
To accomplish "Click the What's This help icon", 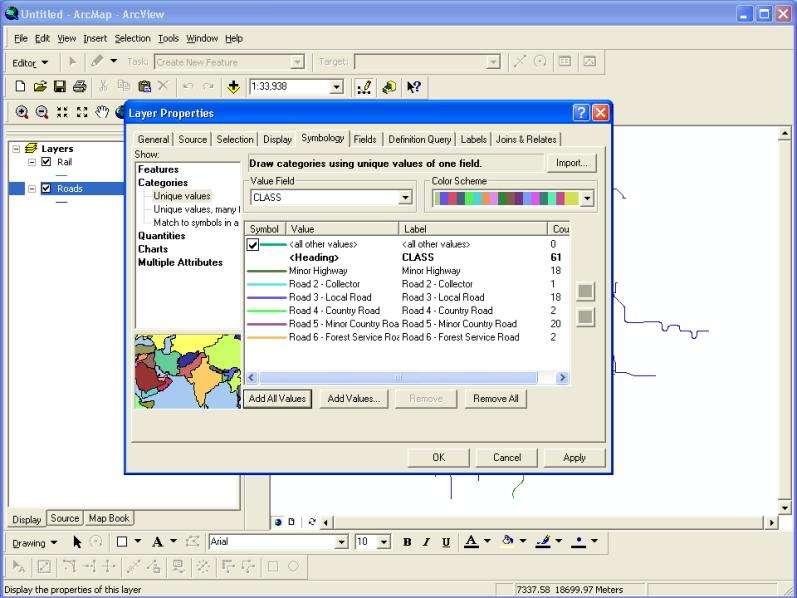I will point(414,87).
